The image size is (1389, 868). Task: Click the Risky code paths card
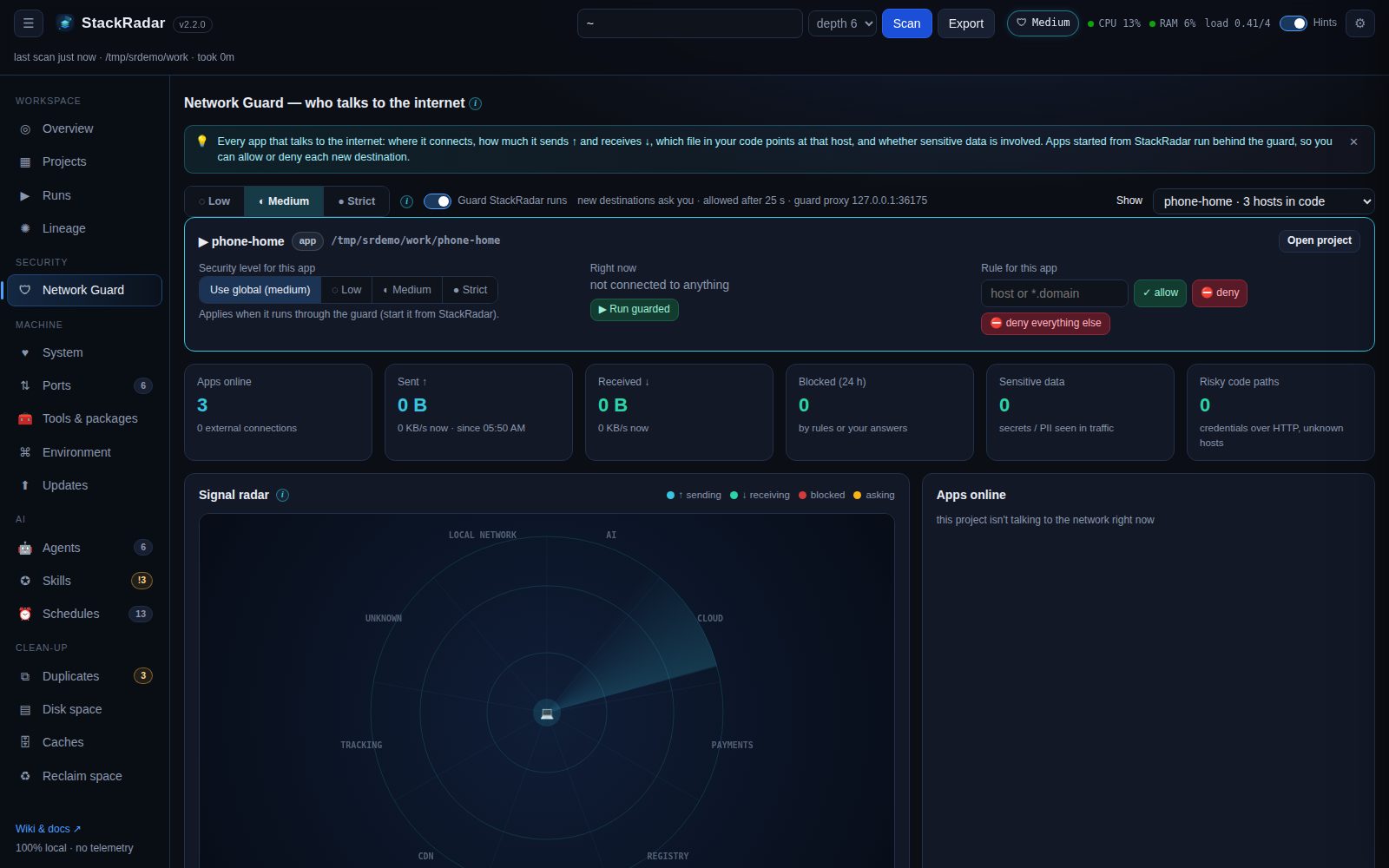pyautogui.click(x=1280, y=412)
